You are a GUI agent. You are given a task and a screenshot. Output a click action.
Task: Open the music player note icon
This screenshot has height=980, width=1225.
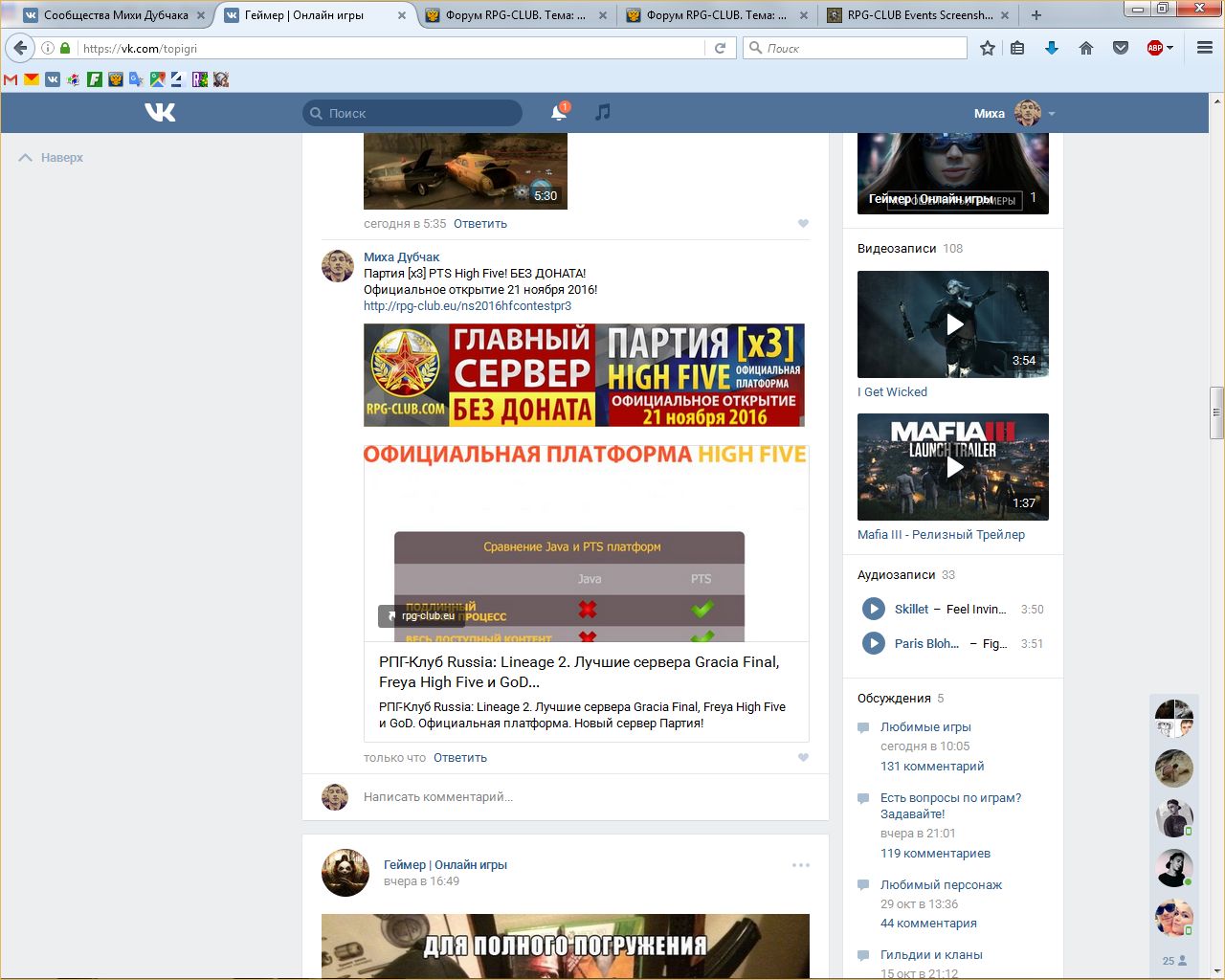click(x=602, y=113)
